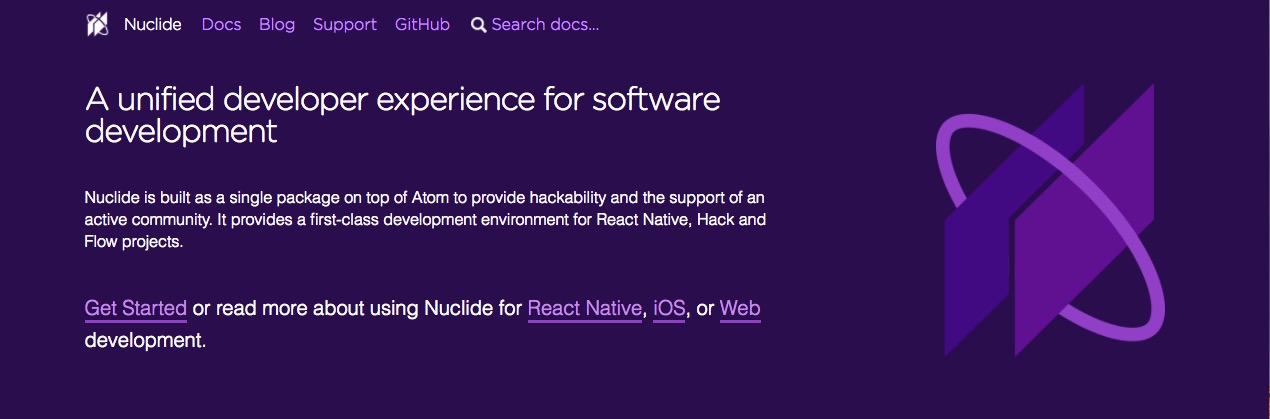
Task: Open the Docs navigation item
Action: [x=221, y=24]
